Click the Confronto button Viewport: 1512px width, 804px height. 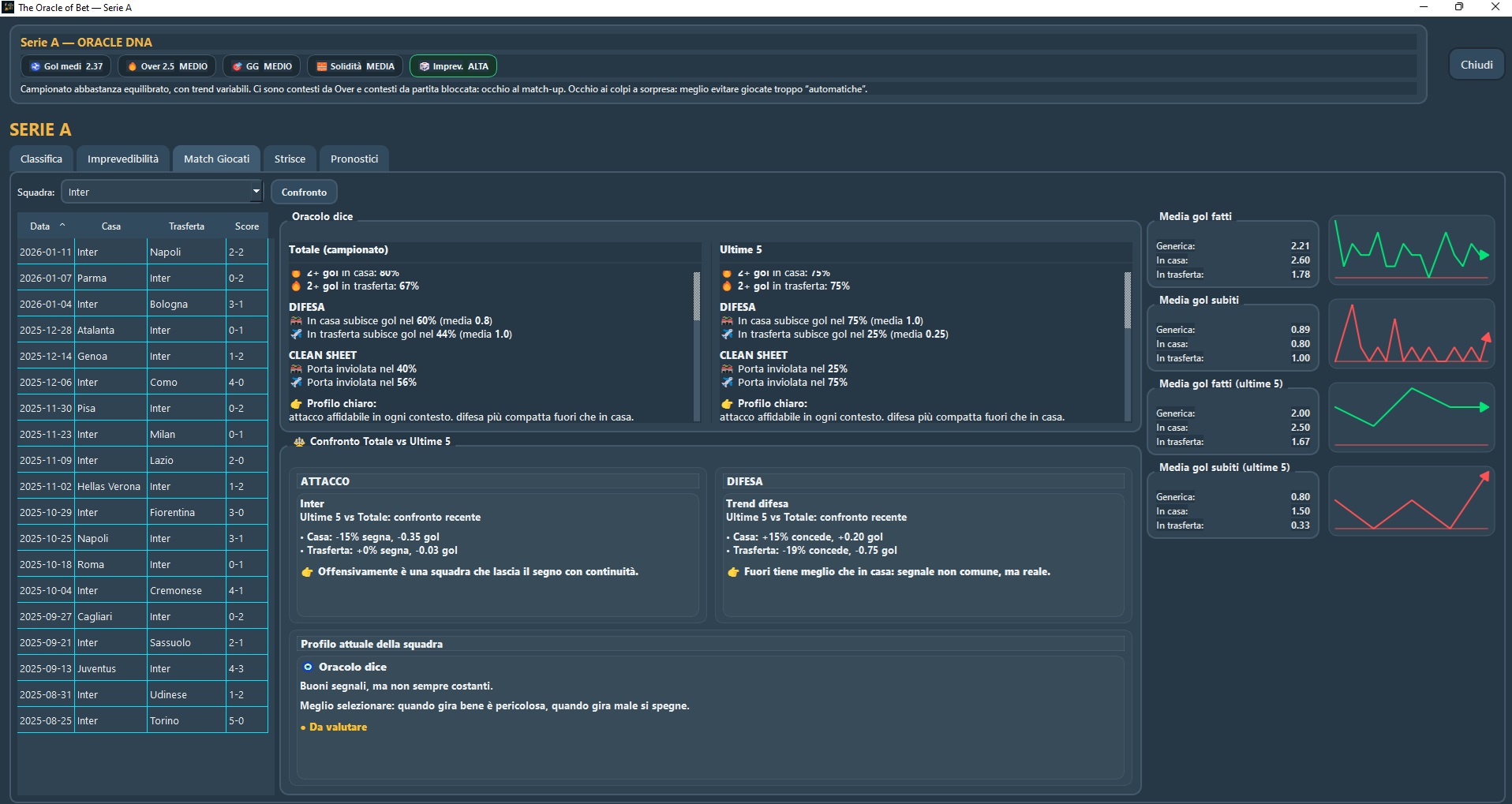tap(303, 191)
